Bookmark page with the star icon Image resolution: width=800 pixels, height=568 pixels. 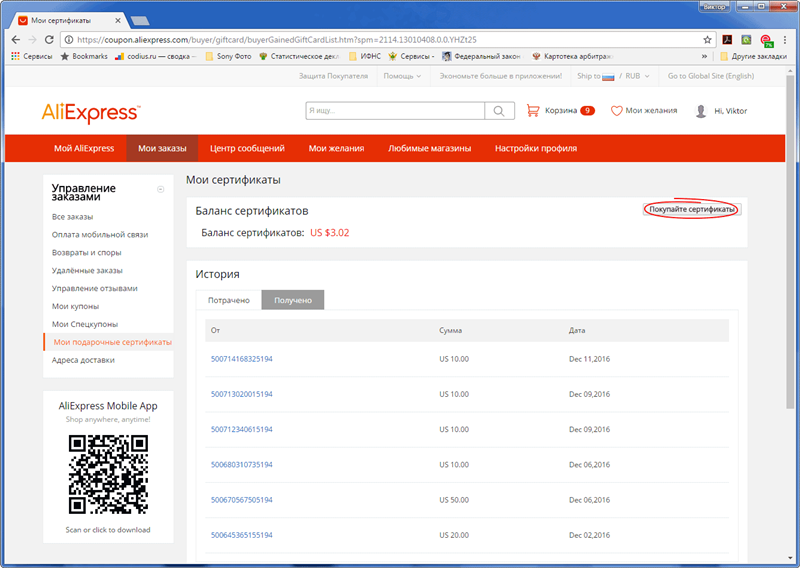707,39
